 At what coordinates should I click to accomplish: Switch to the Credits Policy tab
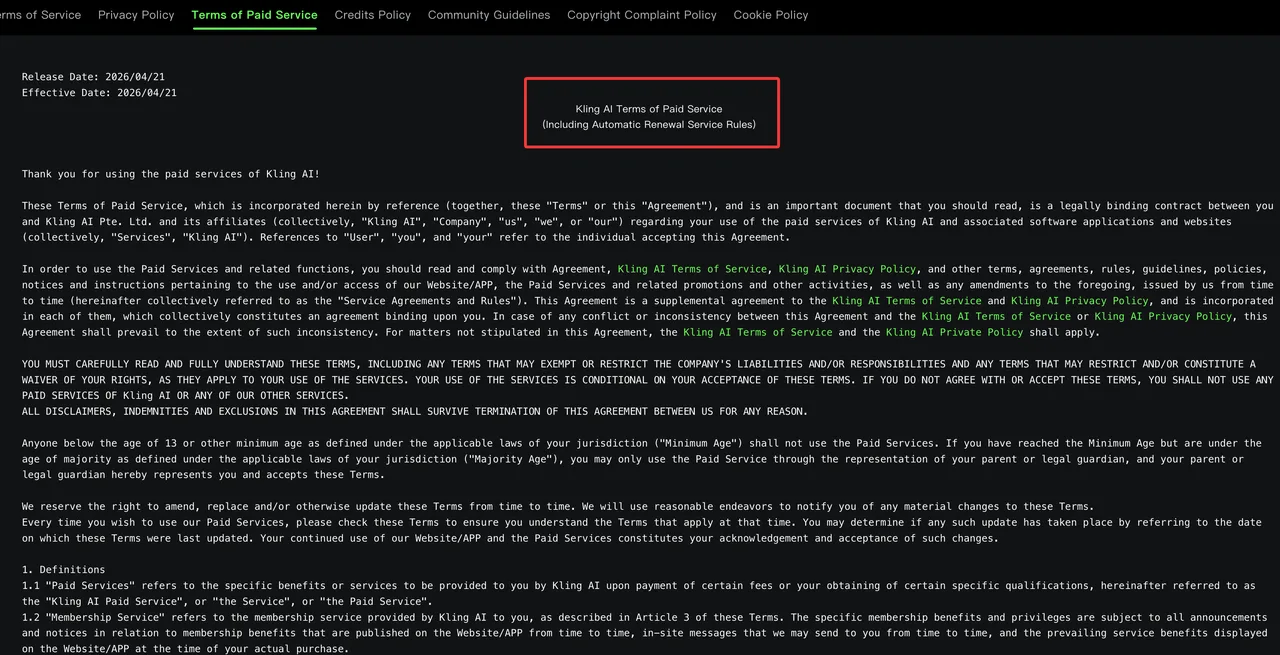[x=373, y=15]
